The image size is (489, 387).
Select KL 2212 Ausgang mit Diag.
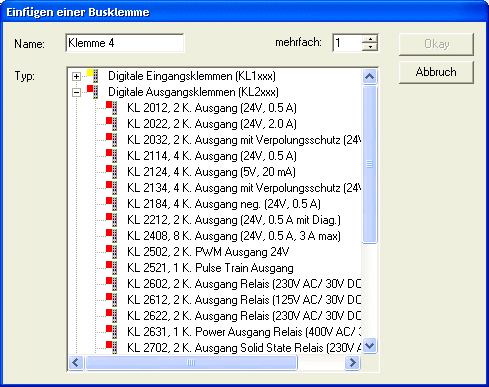point(234,220)
